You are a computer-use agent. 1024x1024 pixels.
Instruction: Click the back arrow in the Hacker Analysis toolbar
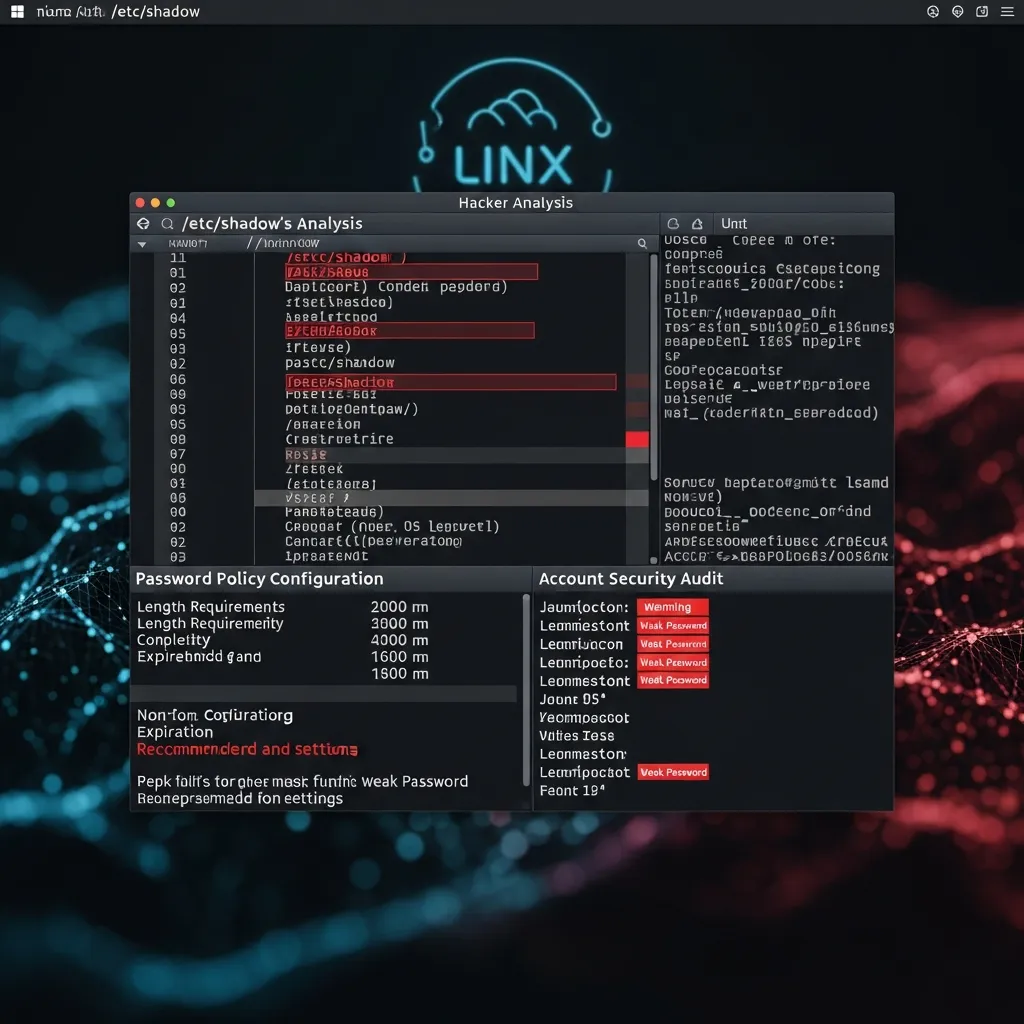click(143, 223)
